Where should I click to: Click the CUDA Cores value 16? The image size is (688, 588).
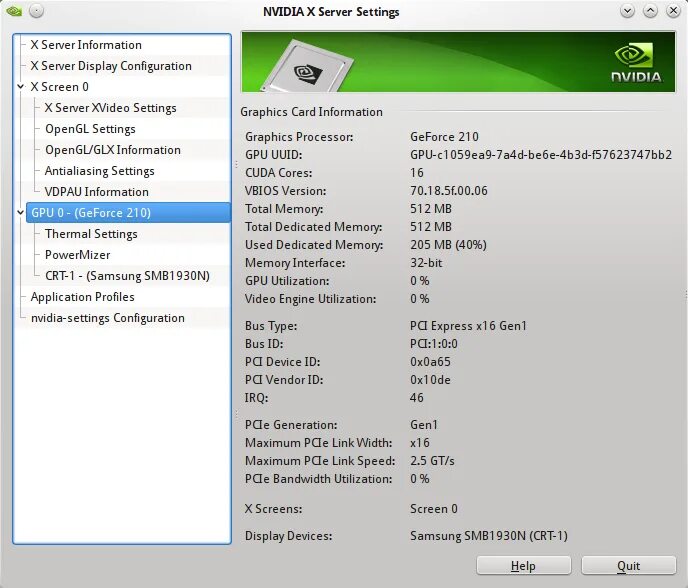[417, 173]
